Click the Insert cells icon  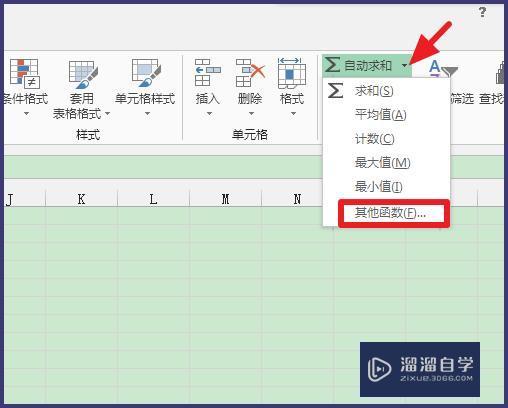(x=208, y=73)
